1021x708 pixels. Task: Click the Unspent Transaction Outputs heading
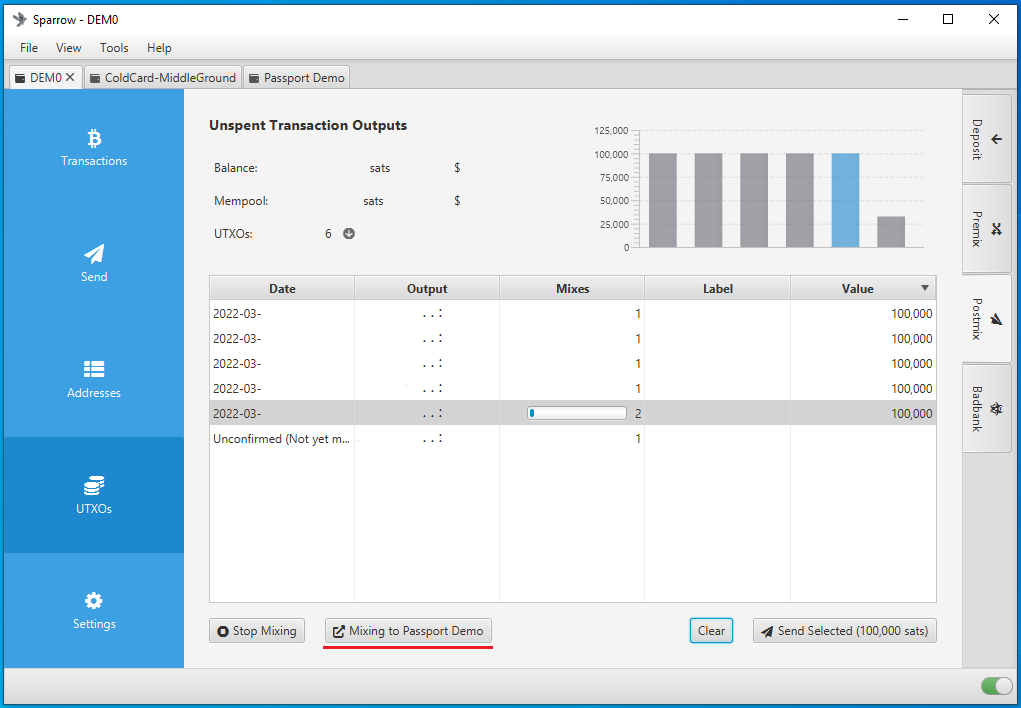pyautogui.click(x=308, y=125)
